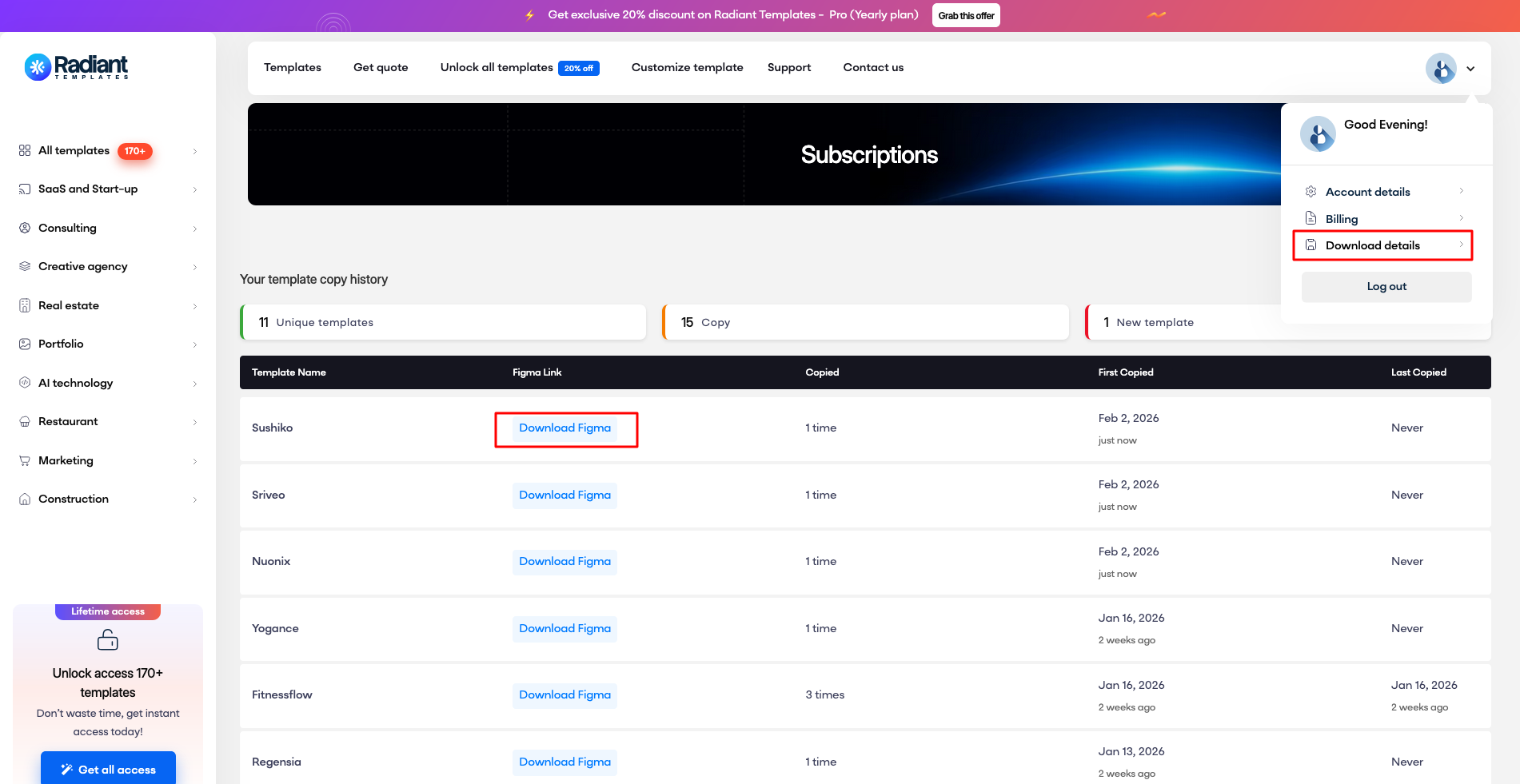This screenshot has height=784, width=1520.
Task: Click the Get all access button
Action: pyautogui.click(x=108, y=769)
